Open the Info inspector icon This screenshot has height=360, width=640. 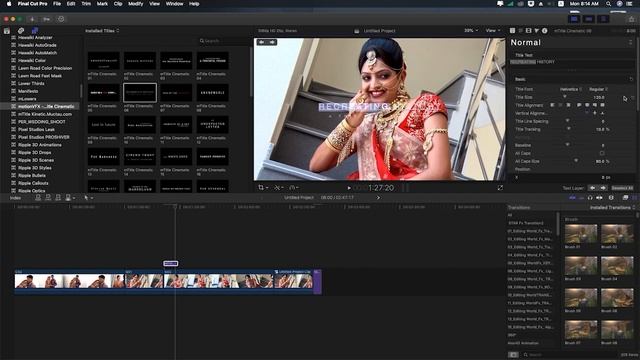pyautogui.click(x=544, y=31)
